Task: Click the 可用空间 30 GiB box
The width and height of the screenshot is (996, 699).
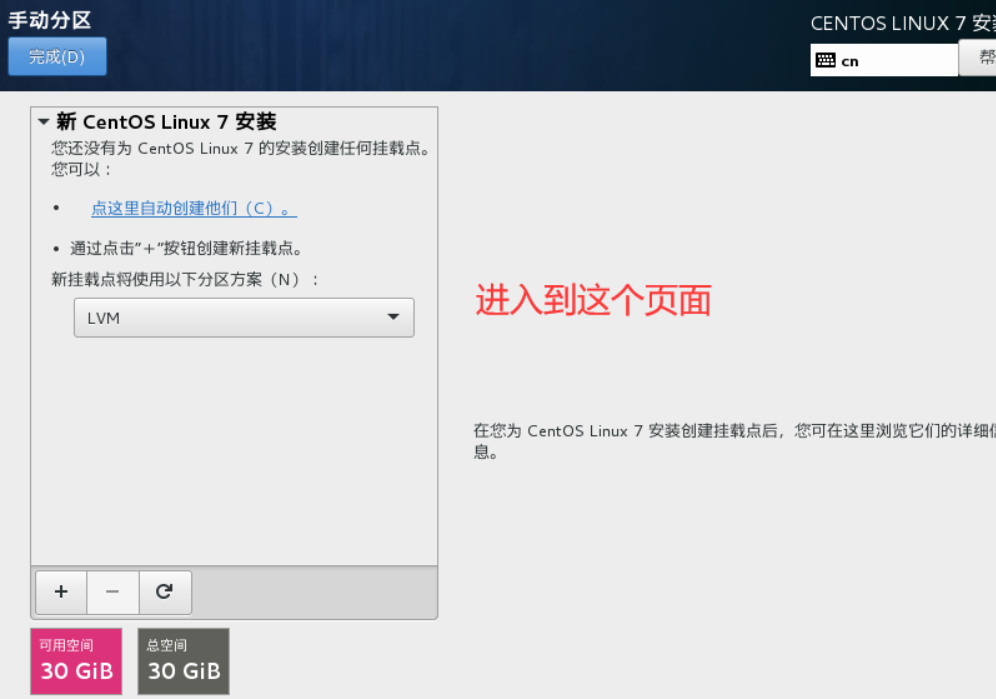Action: coord(76,661)
